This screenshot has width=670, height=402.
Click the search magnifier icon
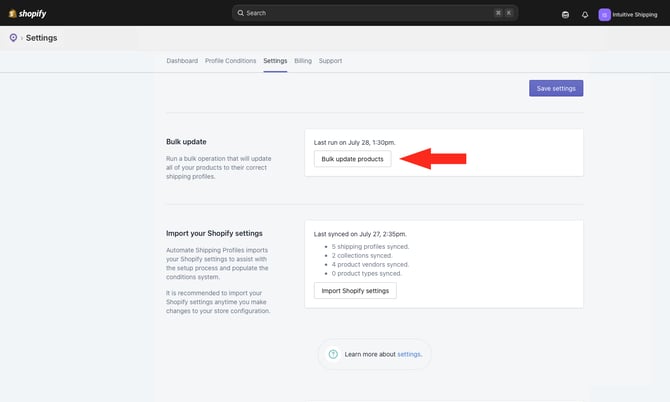(241, 13)
